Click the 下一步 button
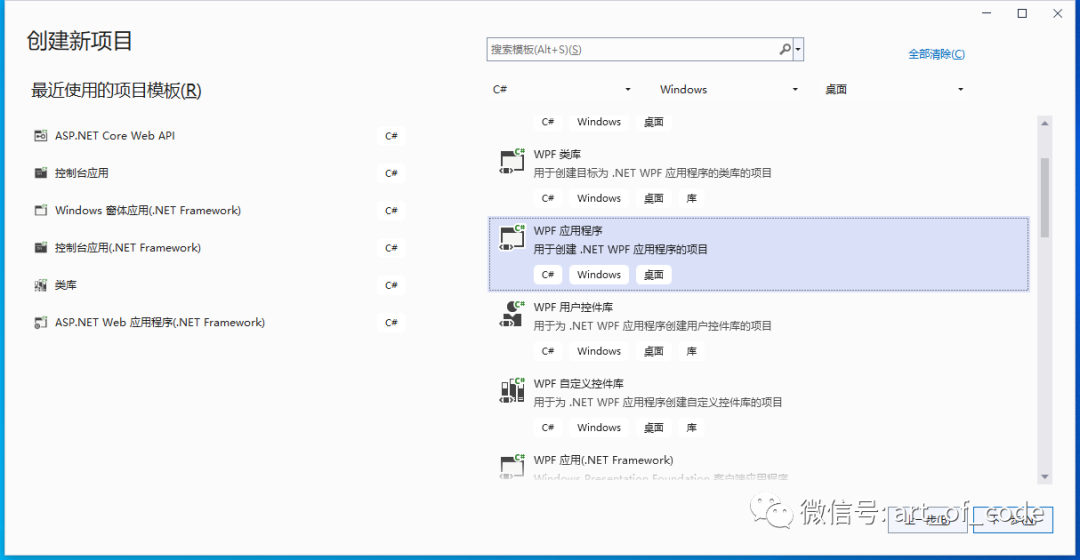1080x560 pixels. click(x=1012, y=520)
